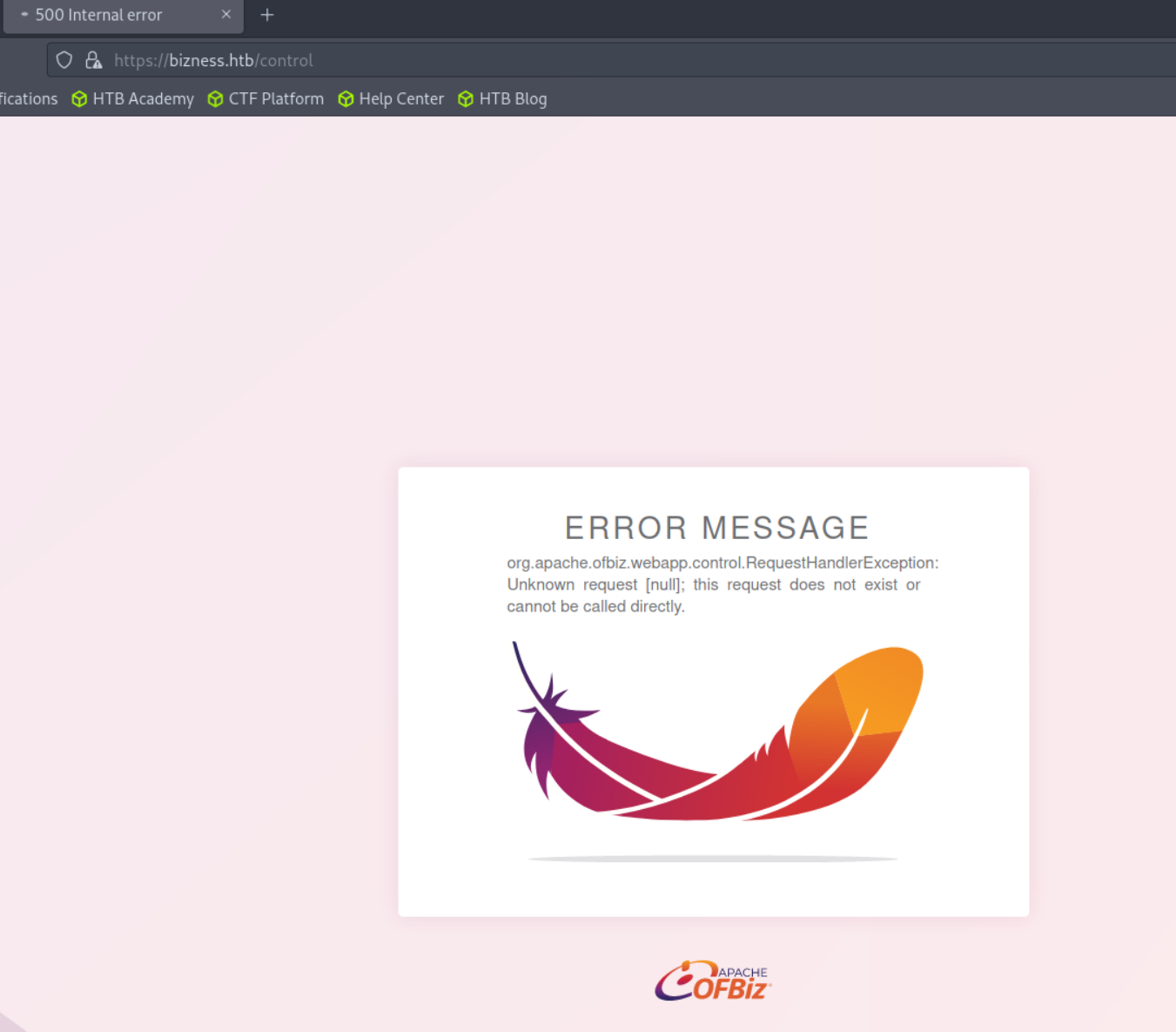The image size is (1176, 1032).
Task: Open the HTB Academy bookmark label
Action: [x=143, y=99]
